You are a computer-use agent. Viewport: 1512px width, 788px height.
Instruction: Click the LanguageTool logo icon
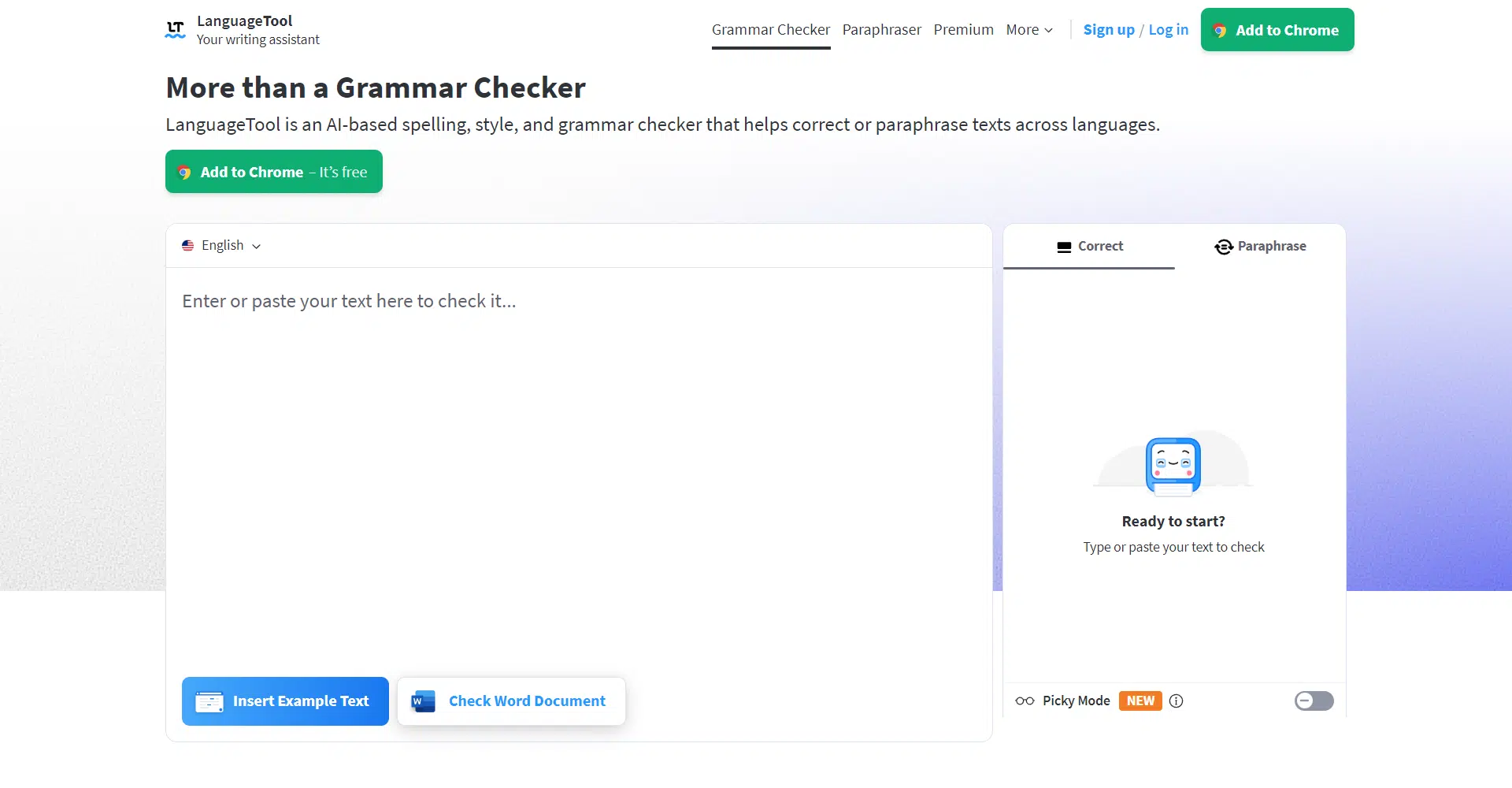pos(175,30)
